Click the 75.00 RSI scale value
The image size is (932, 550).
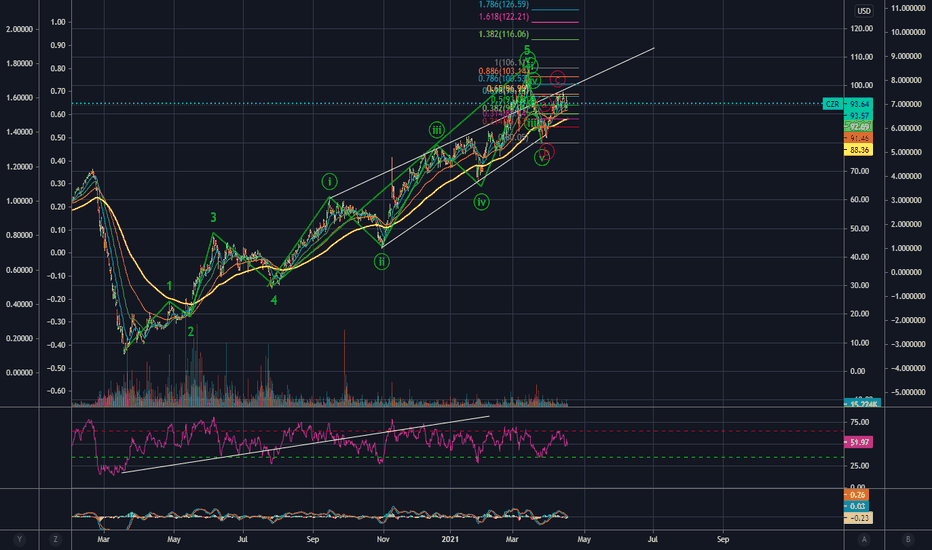(x=860, y=422)
